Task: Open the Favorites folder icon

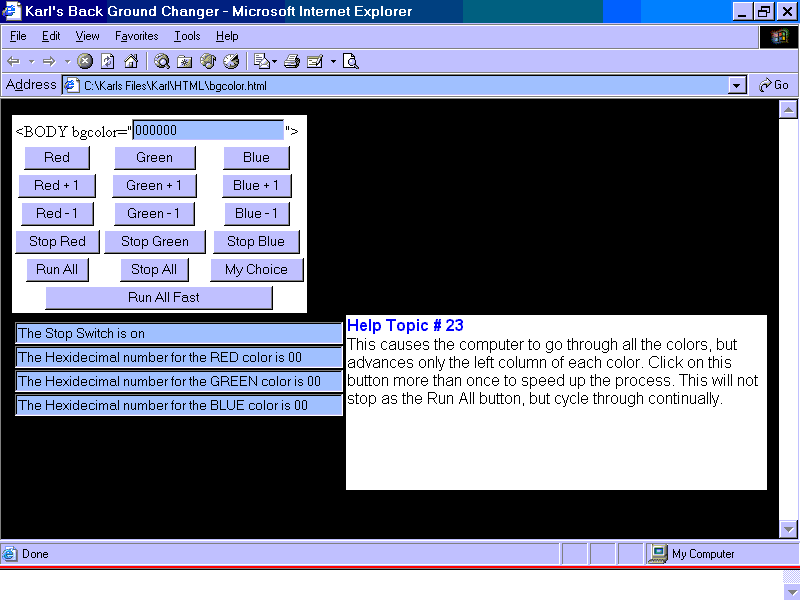Action: coord(184,61)
